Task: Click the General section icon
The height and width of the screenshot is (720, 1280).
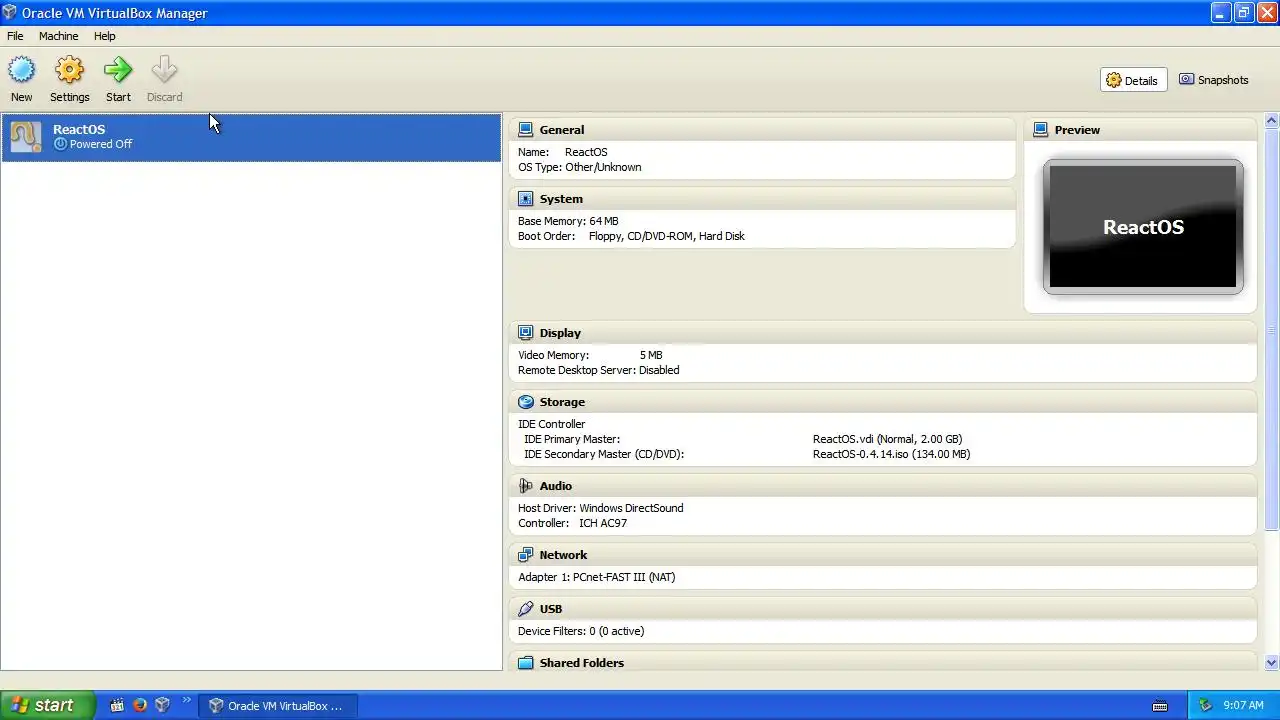Action: pos(525,130)
